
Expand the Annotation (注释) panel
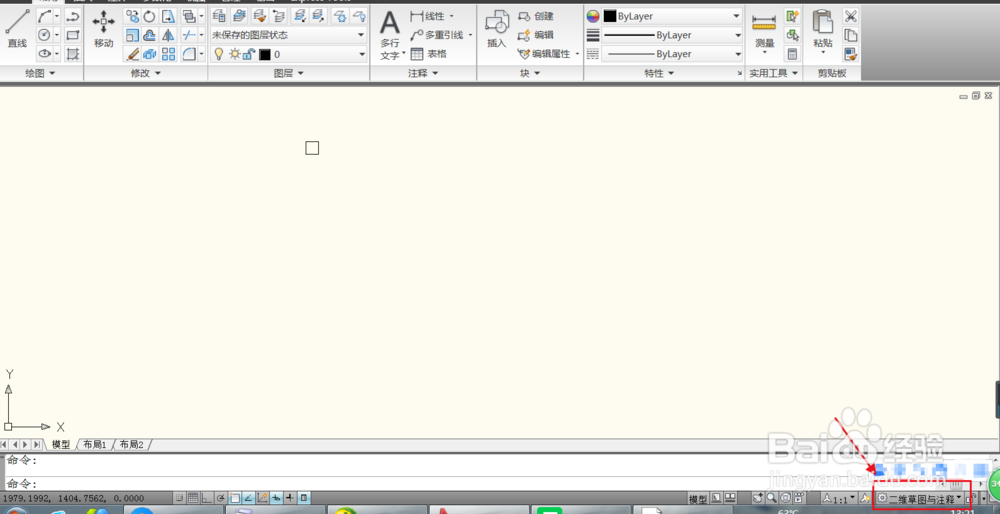point(423,73)
